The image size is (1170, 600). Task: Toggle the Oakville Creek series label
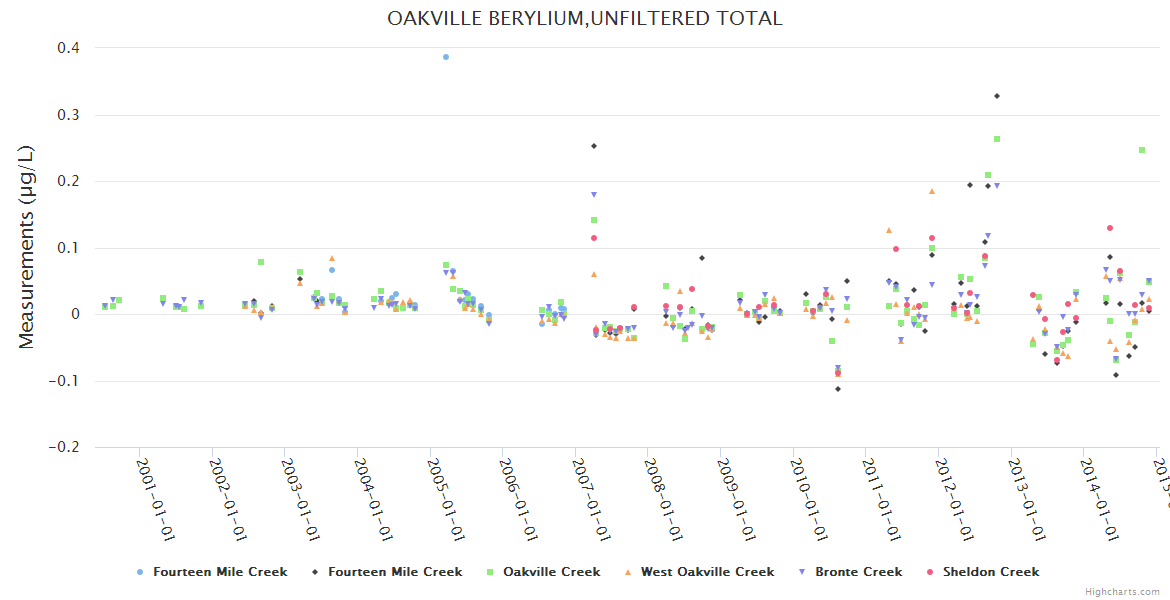(551, 572)
